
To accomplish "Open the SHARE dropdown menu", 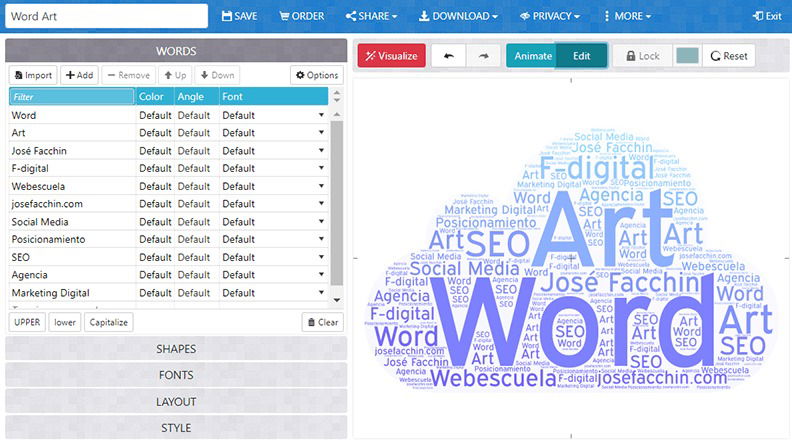I will [371, 16].
